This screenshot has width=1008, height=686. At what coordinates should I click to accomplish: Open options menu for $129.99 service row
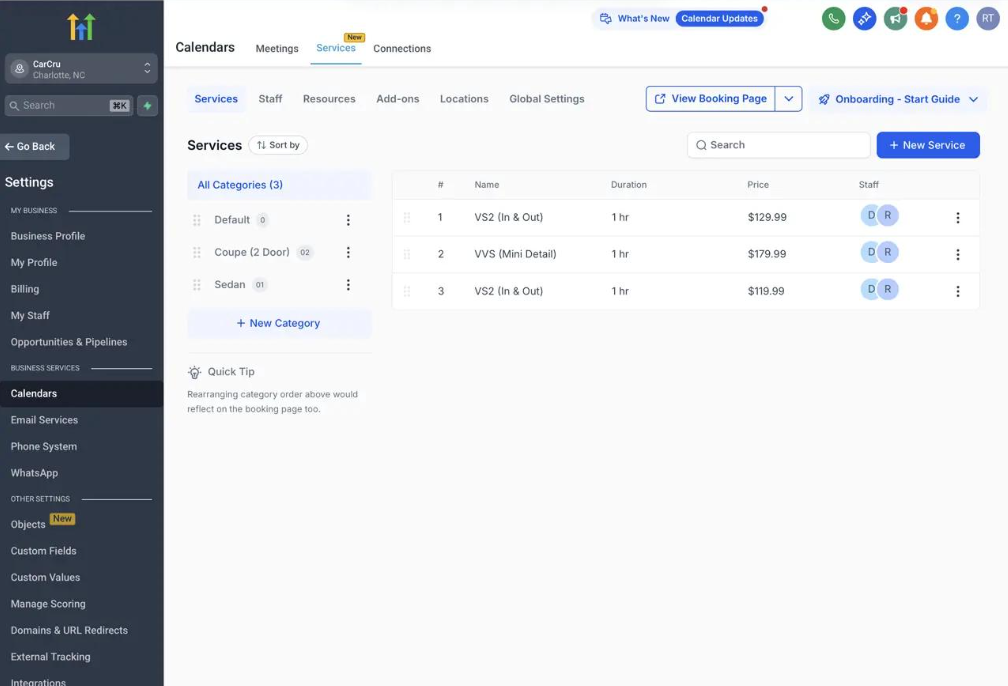pyautogui.click(x=957, y=217)
